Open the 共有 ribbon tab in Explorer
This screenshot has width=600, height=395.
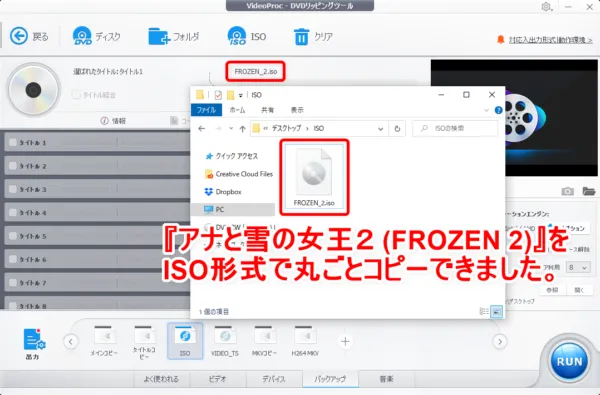[267, 110]
